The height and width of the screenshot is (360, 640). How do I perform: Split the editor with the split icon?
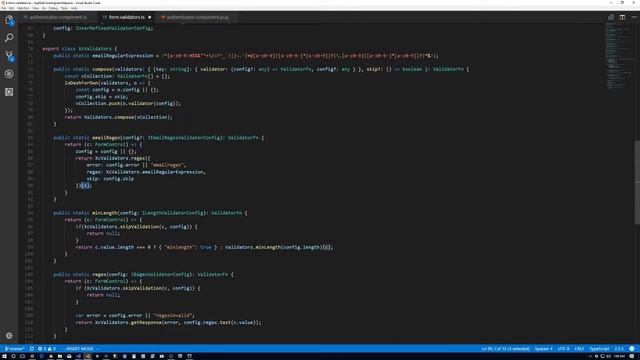(x=622, y=17)
